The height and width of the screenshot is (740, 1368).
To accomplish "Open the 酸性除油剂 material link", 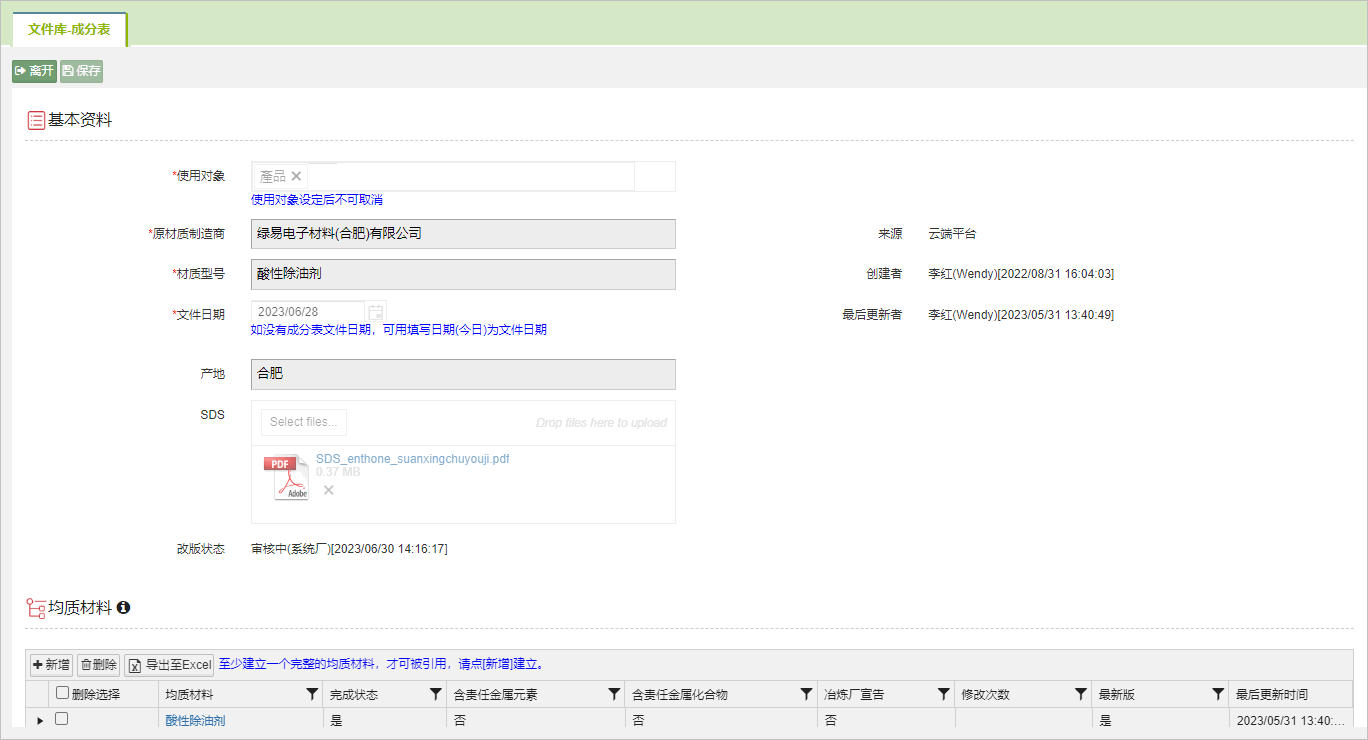I will pyautogui.click(x=195, y=720).
